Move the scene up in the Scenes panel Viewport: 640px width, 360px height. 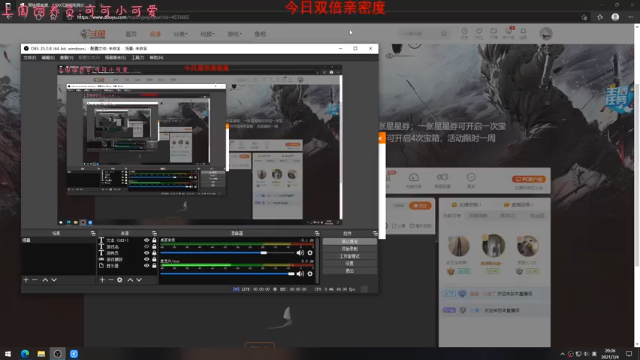click(x=45, y=280)
